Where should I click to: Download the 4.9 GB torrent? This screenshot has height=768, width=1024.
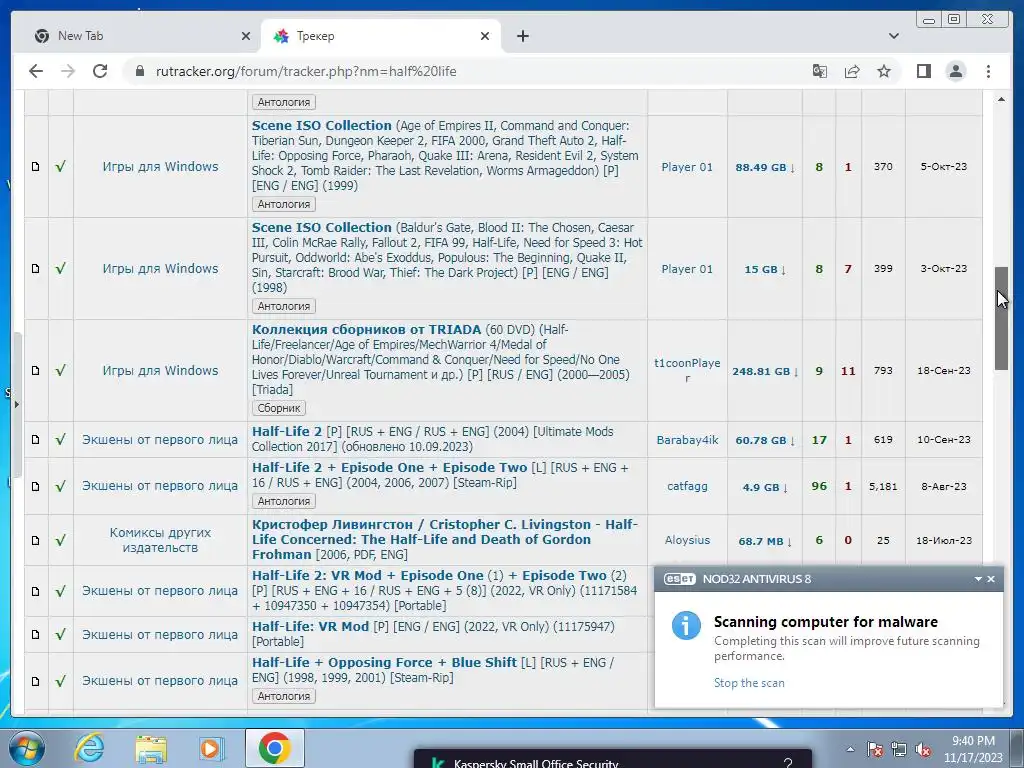point(765,487)
